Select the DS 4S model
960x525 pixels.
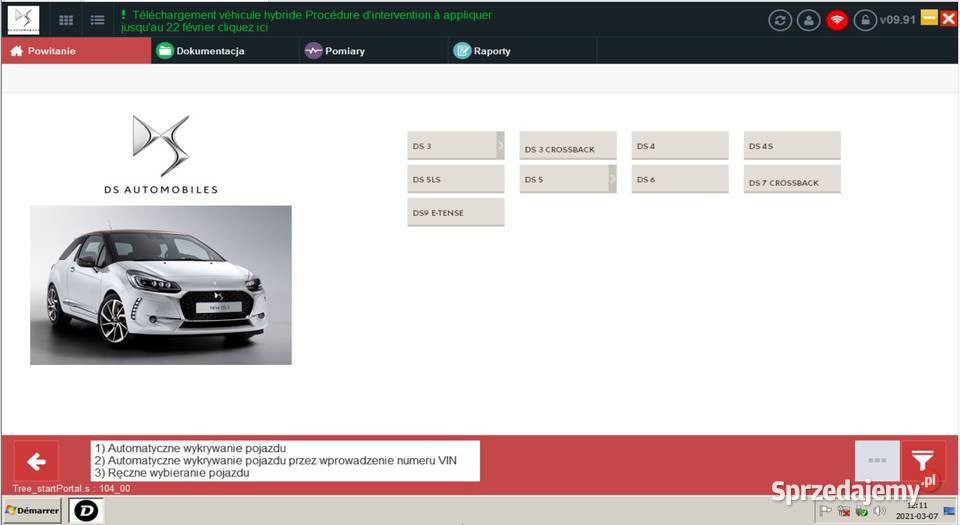792,146
